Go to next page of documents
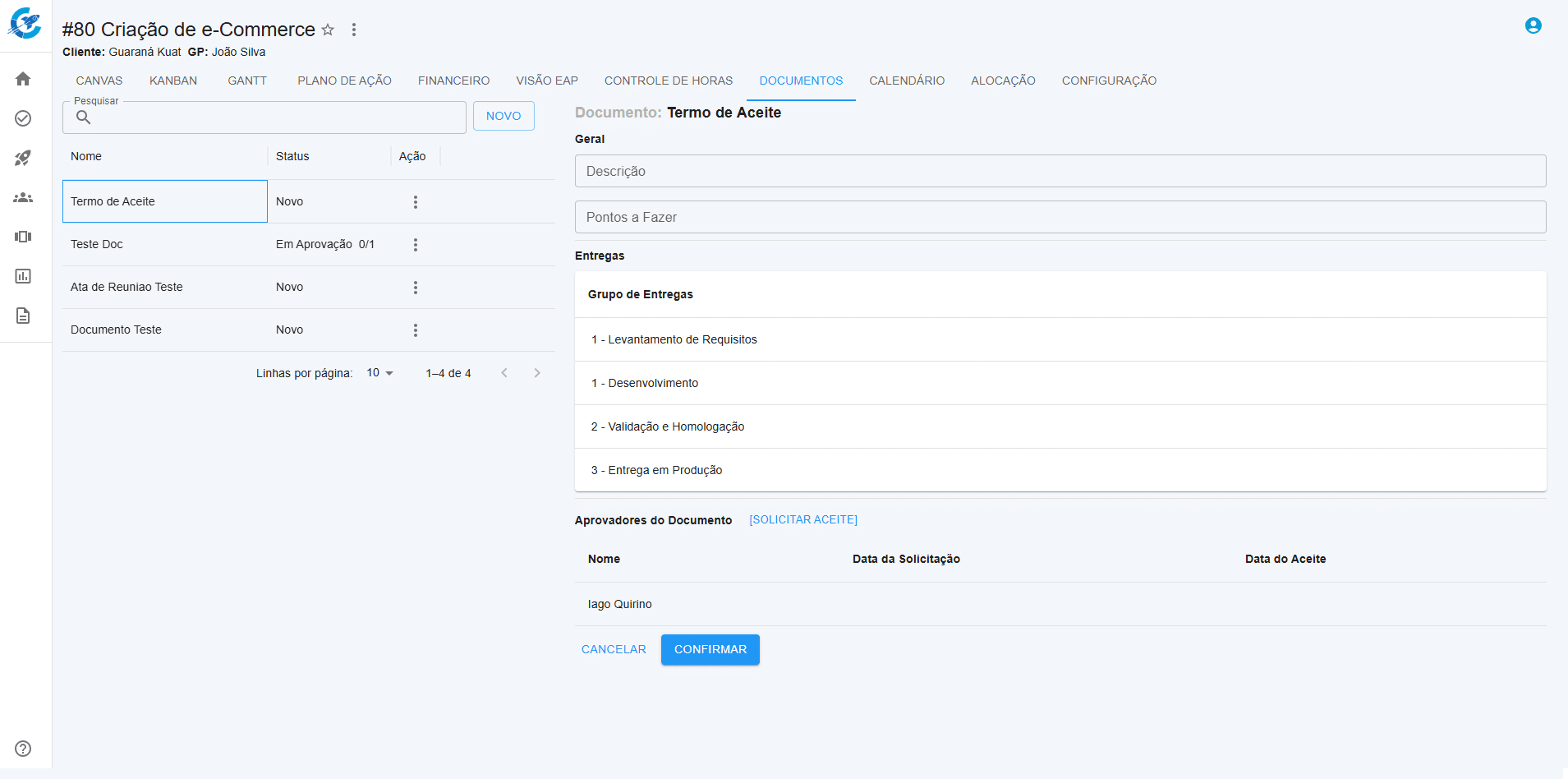Viewport: 1568px width, 779px height. tap(537, 373)
